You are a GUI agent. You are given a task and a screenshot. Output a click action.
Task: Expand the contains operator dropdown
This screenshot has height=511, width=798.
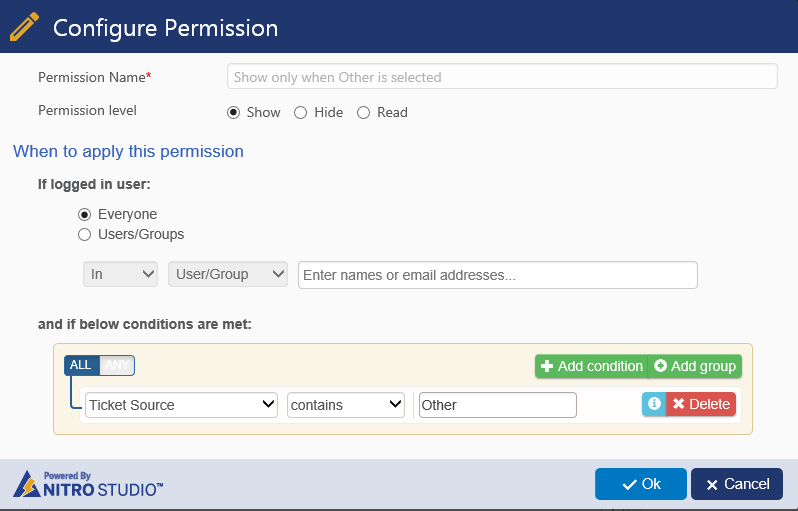point(345,405)
